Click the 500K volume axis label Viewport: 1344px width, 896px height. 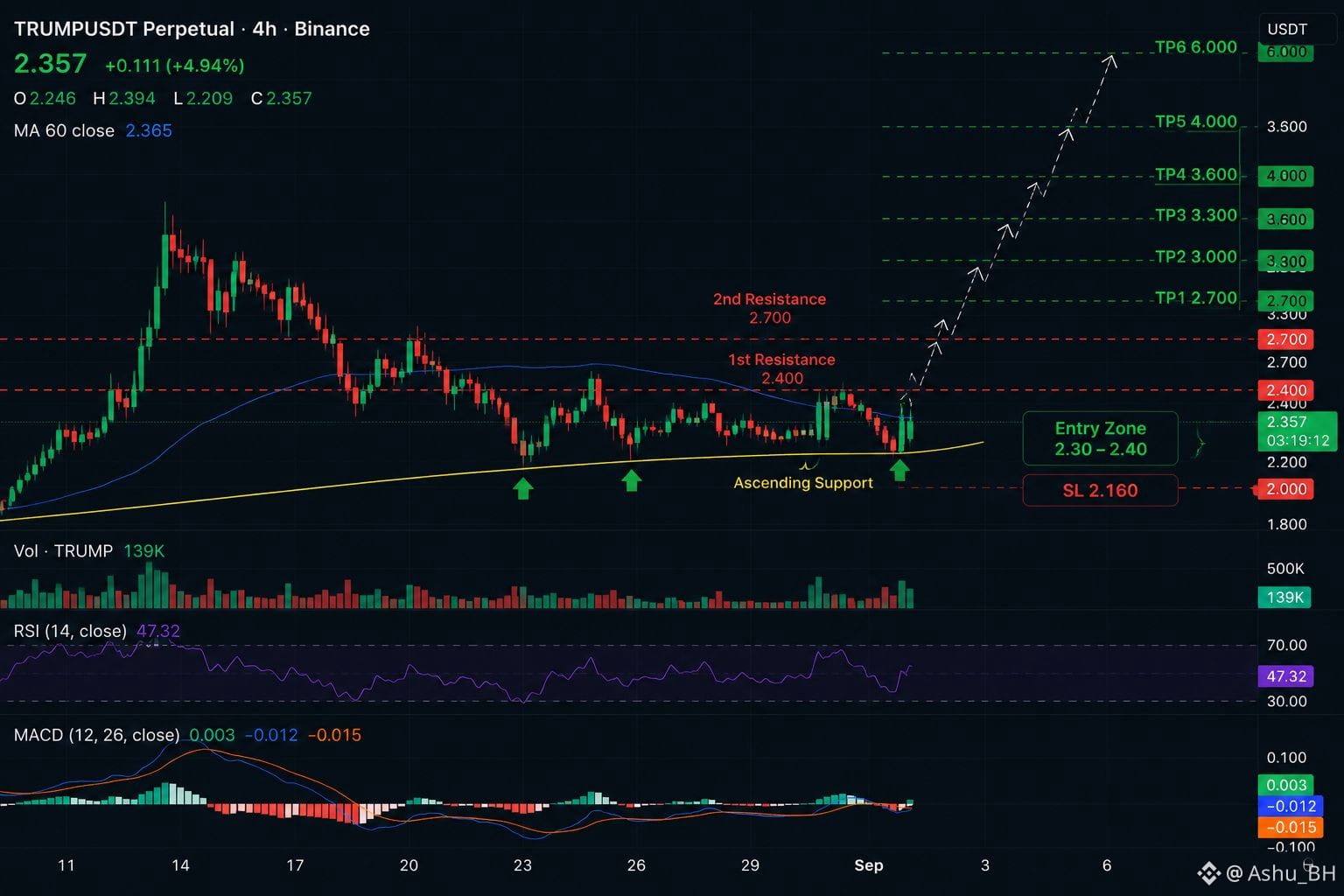tap(1285, 569)
